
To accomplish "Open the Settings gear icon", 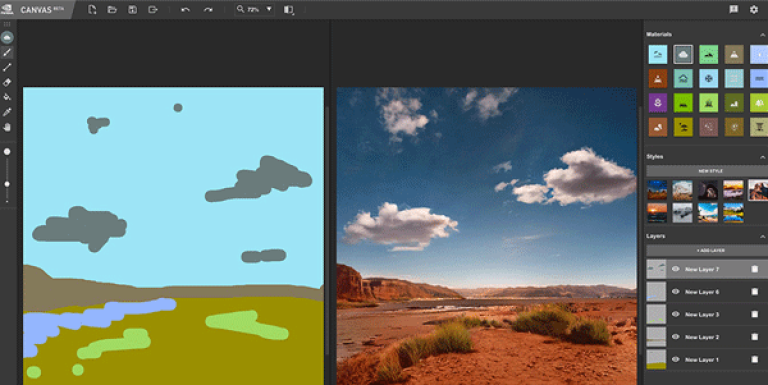I will point(754,9).
